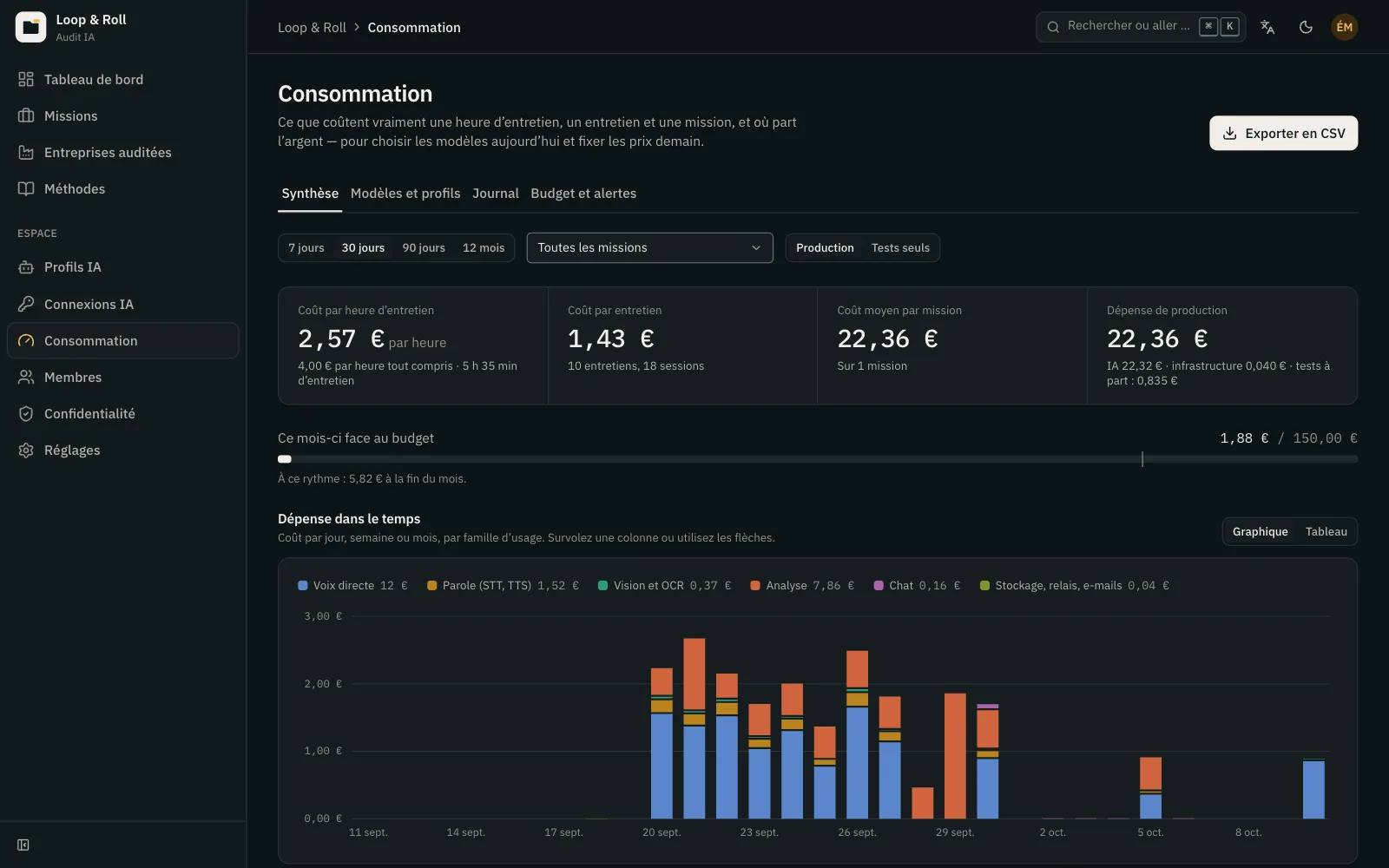Select the 90 jours period
This screenshot has height=868, width=1389.
click(424, 247)
